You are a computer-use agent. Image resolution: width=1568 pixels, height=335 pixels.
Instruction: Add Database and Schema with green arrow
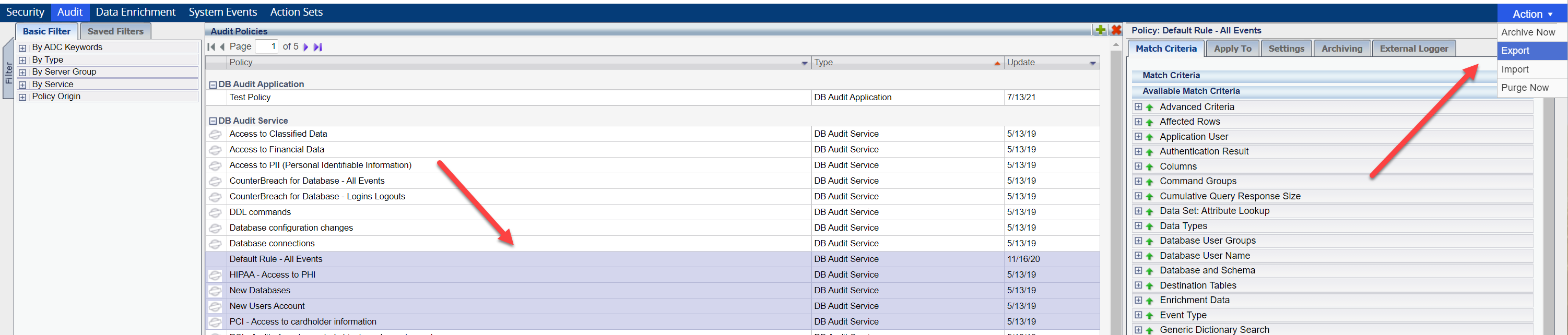[x=1149, y=271]
